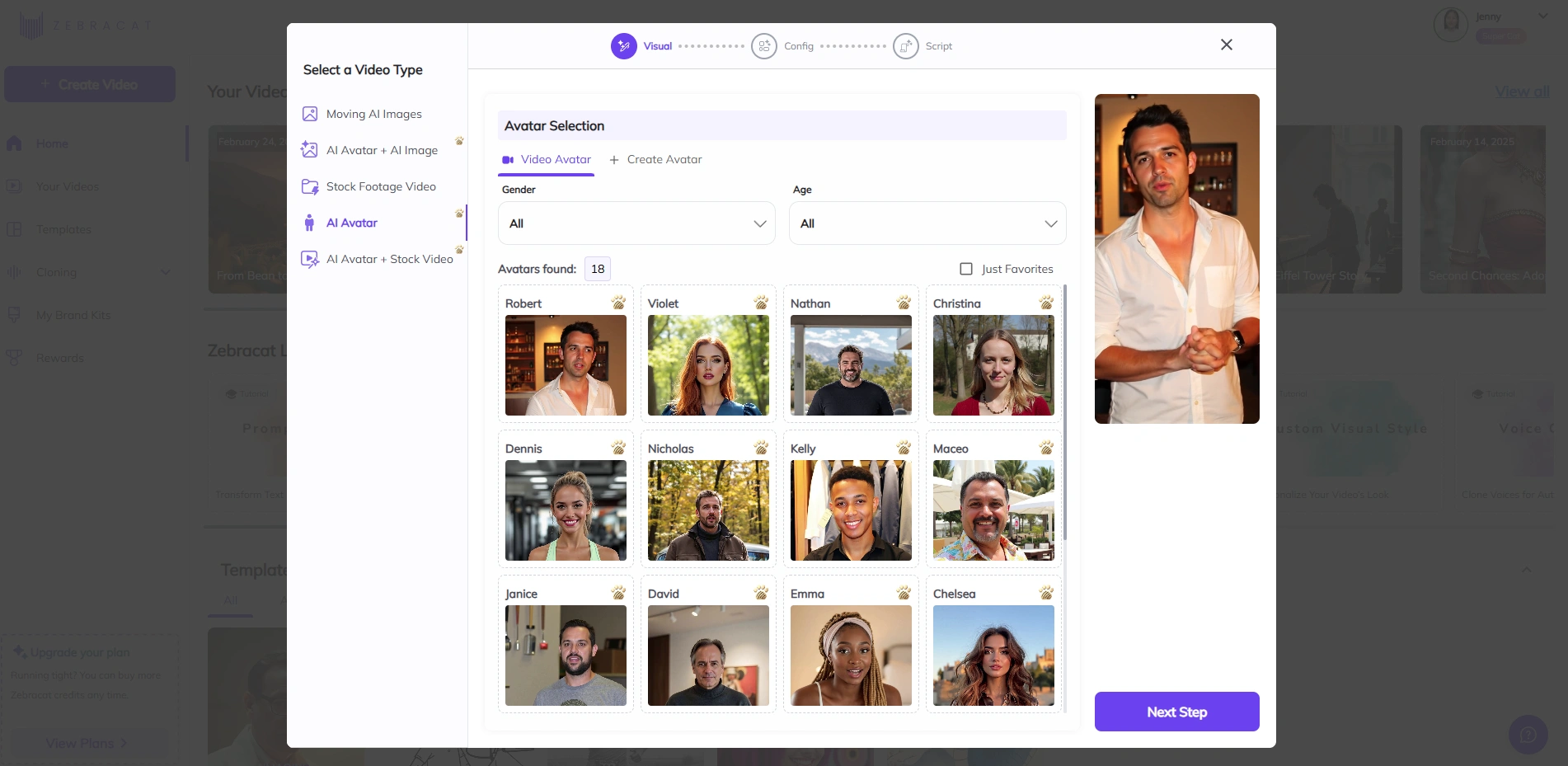The width and height of the screenshot is (1568, 766).
Task: Click the favorite icon on David's card
Action: [x=761, y=593]
